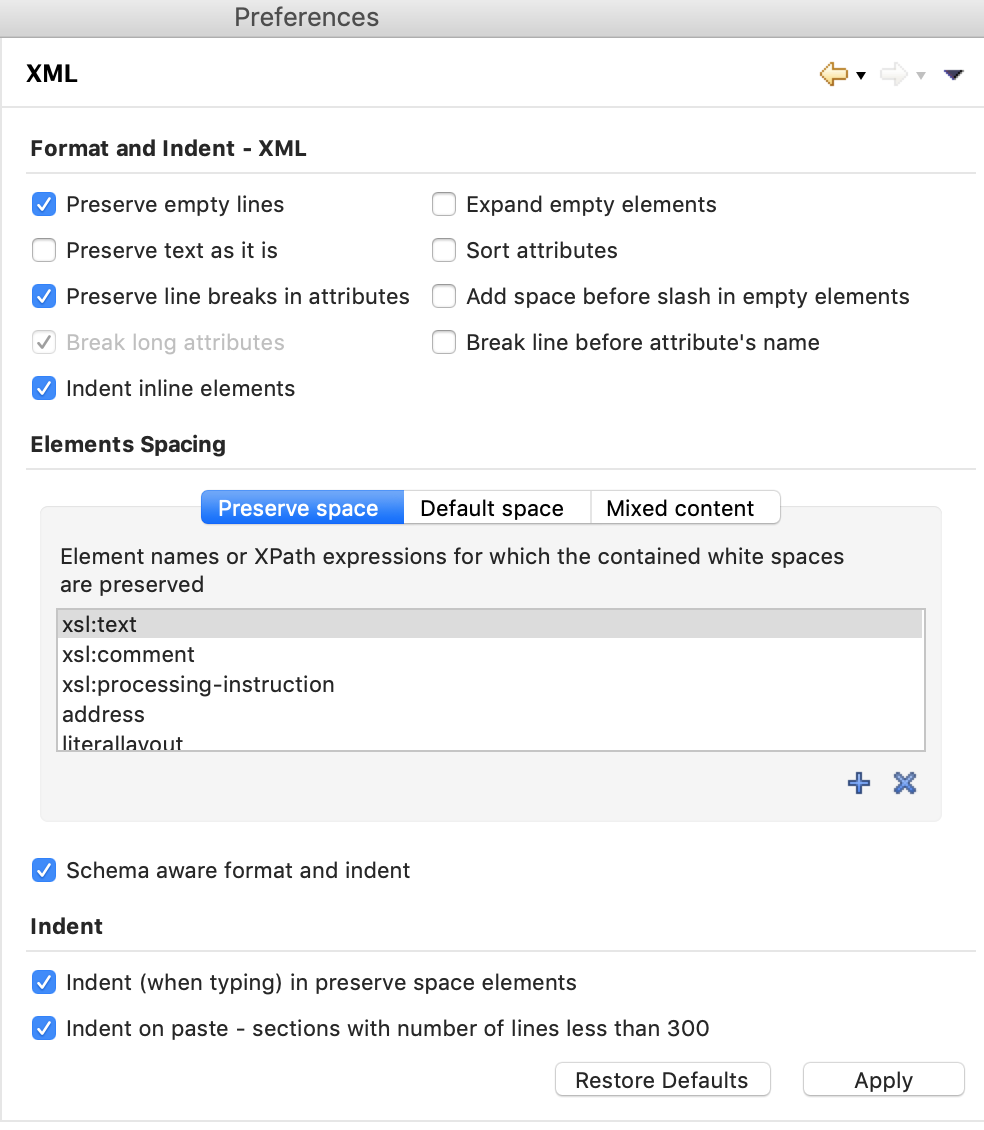This screenshot has height=1130, width=984.
Task: Enable Break line before attribute's name
Action: pos(444,342)
